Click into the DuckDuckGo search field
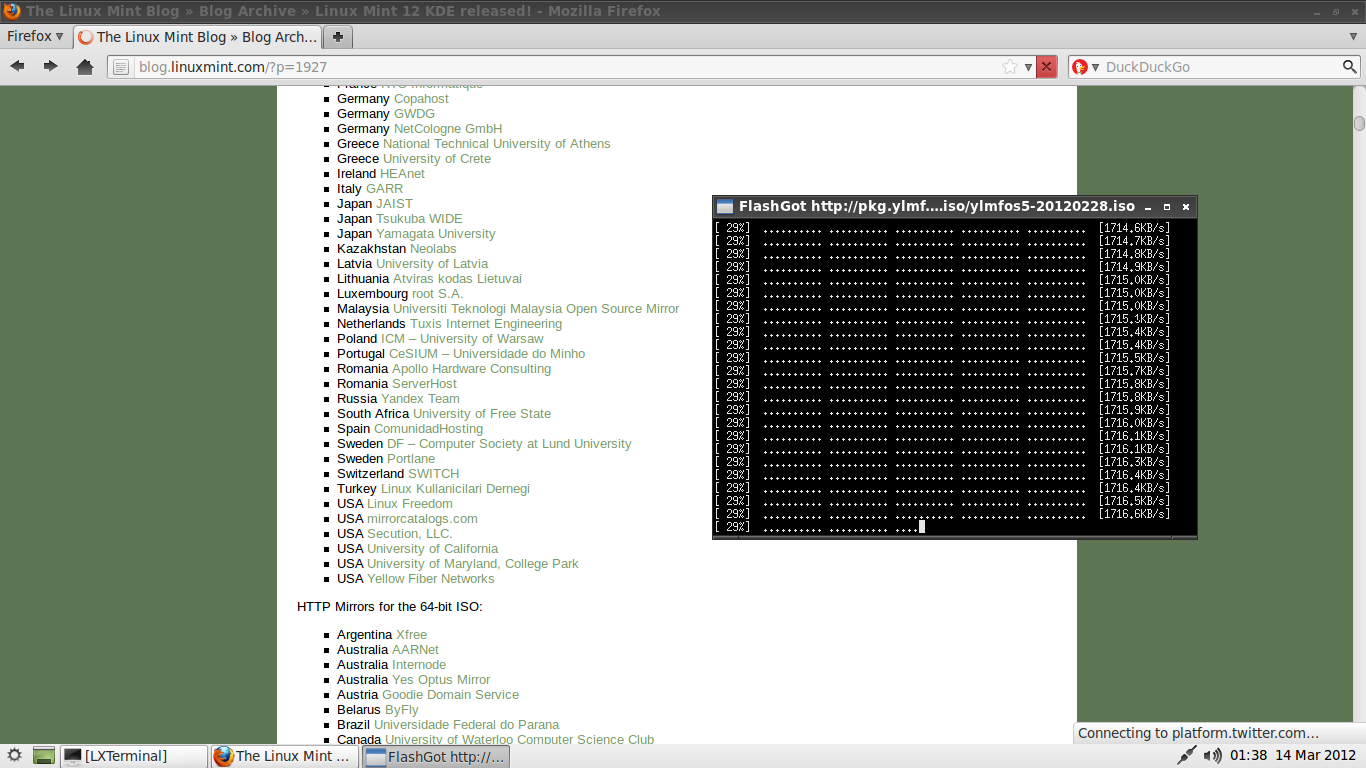1366x768 pixels. (x=1220, y=67)
